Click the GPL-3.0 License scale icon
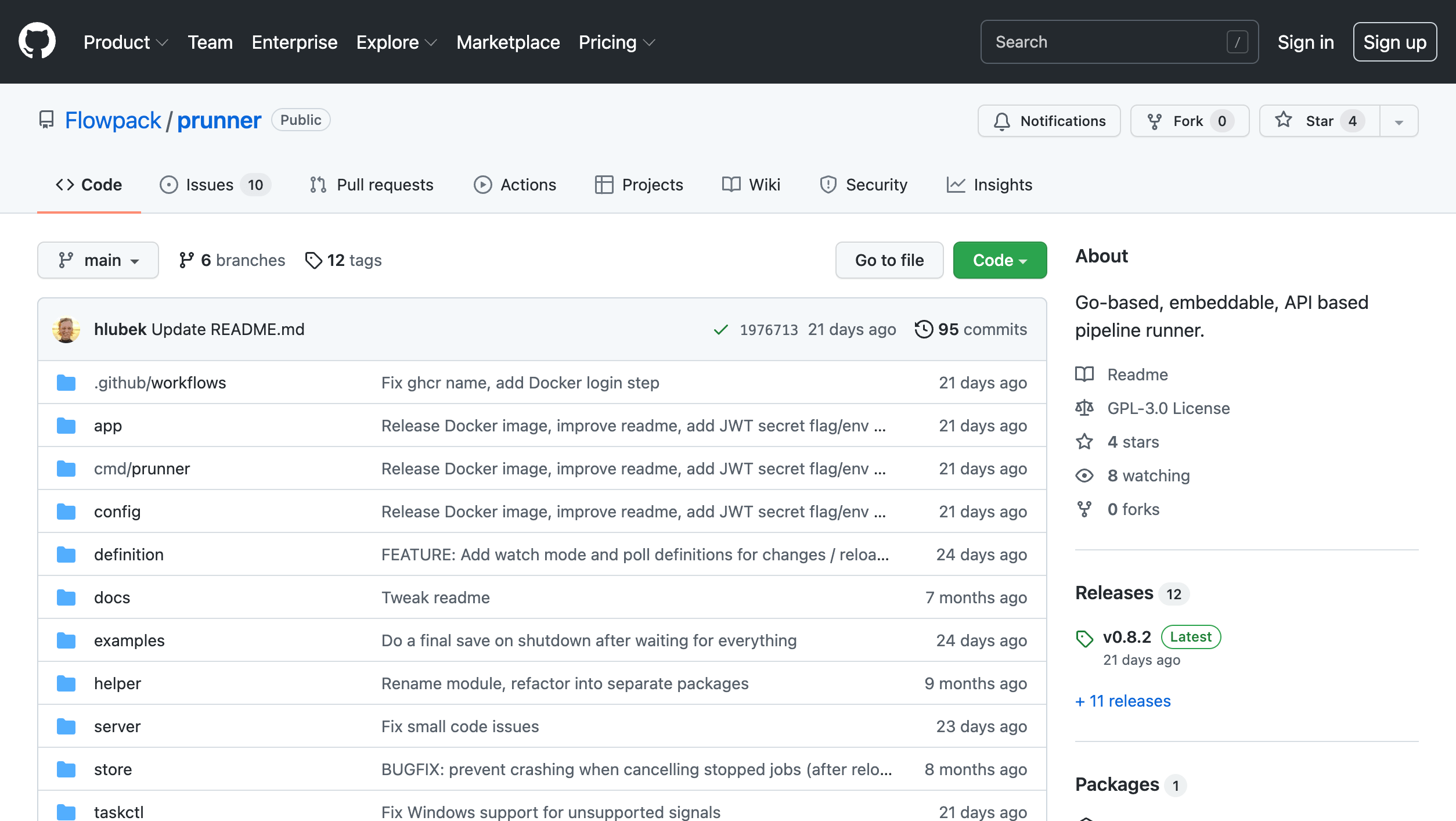The height and width of the screenshot is (821, 1456). tap(1084, 408)
